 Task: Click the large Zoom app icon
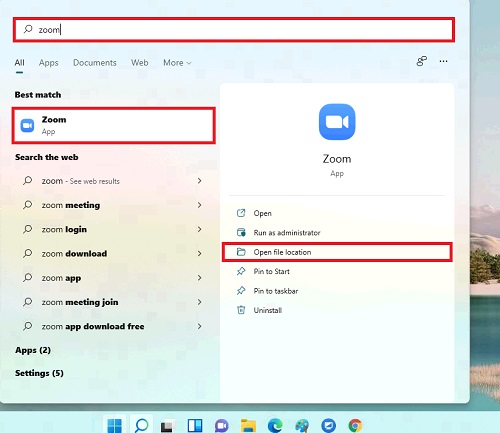(x=337, y=122)
